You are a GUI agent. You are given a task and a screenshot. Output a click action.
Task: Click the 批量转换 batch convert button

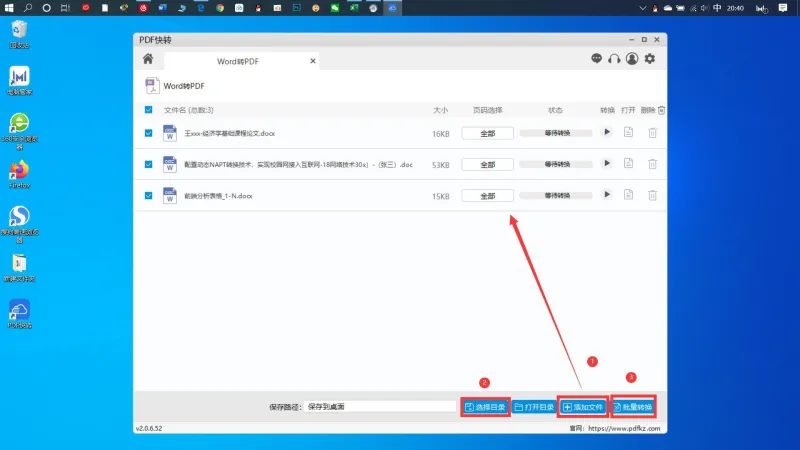pyautogui.click(x=633, y=407)
